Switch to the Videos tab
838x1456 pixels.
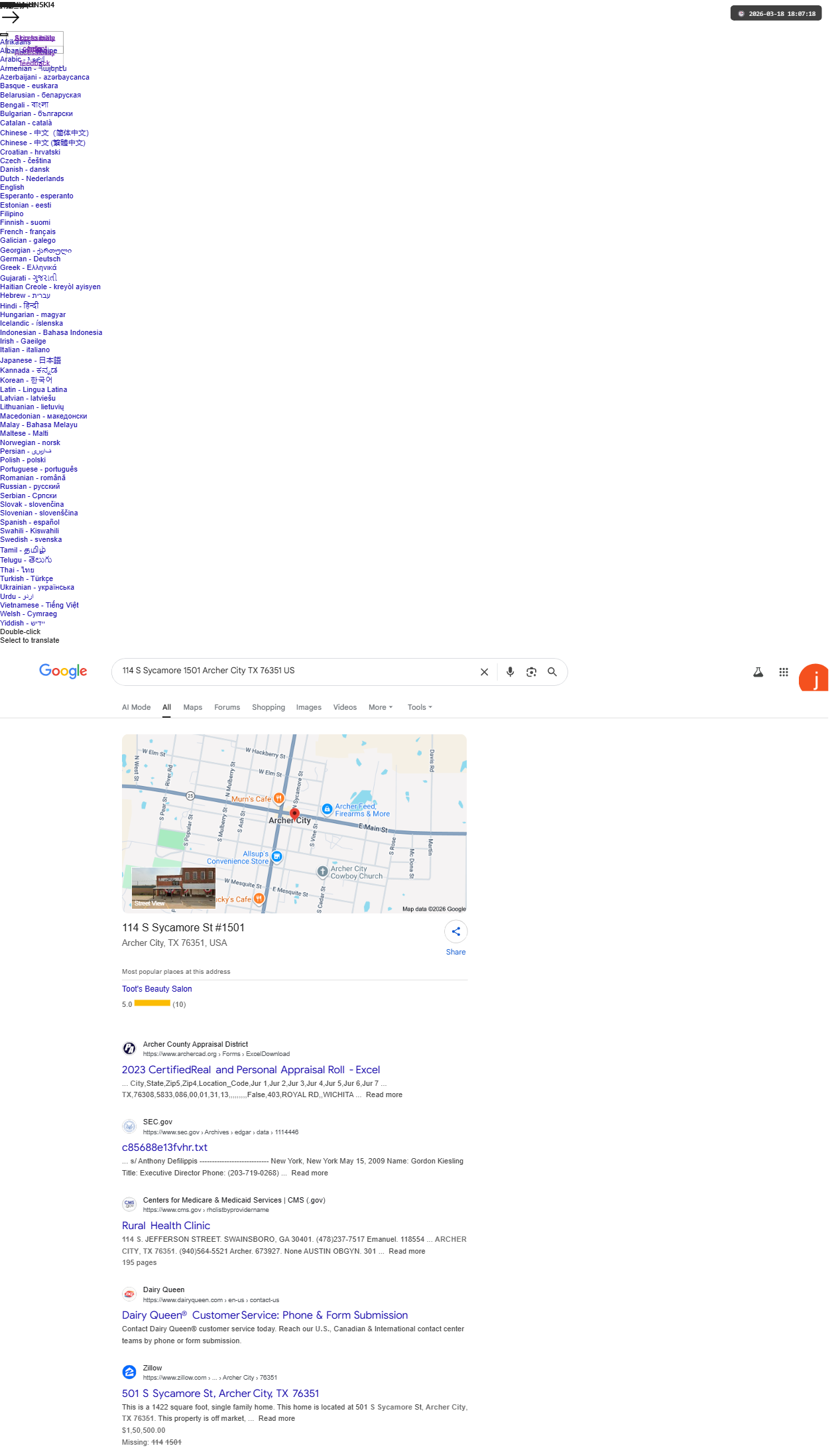(345, 707)
